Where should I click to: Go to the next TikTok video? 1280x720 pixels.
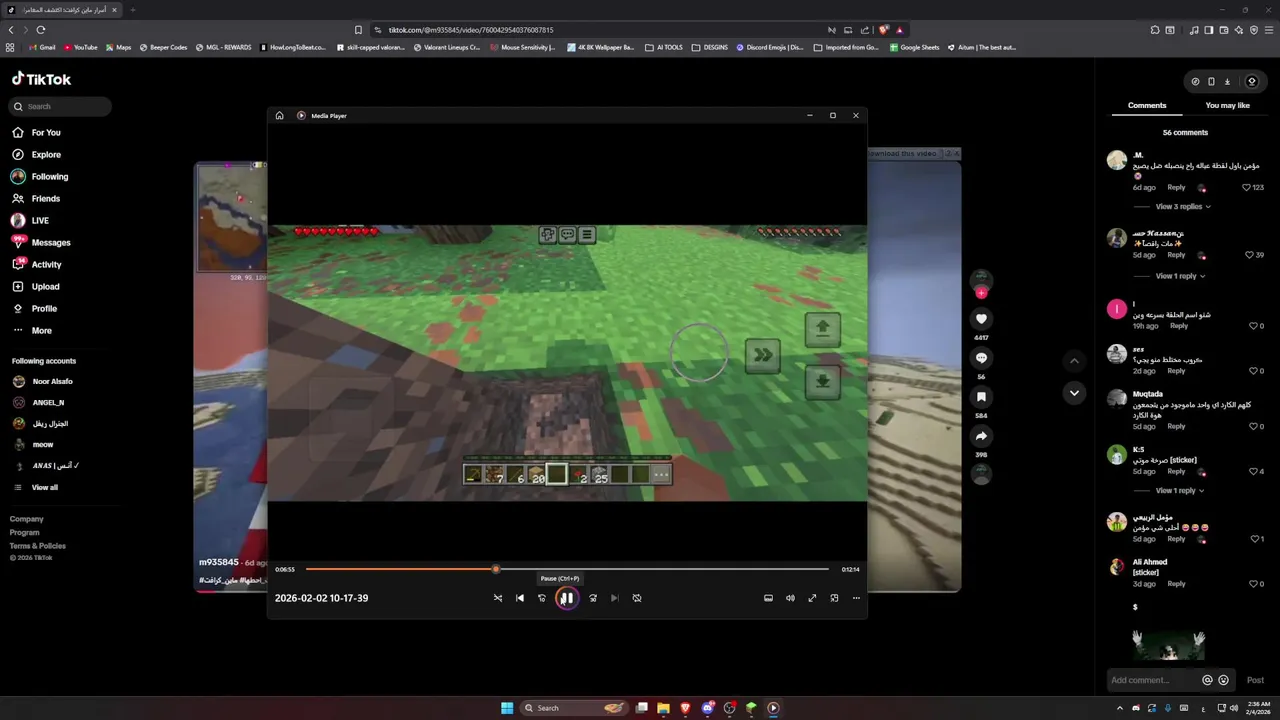1074,393
